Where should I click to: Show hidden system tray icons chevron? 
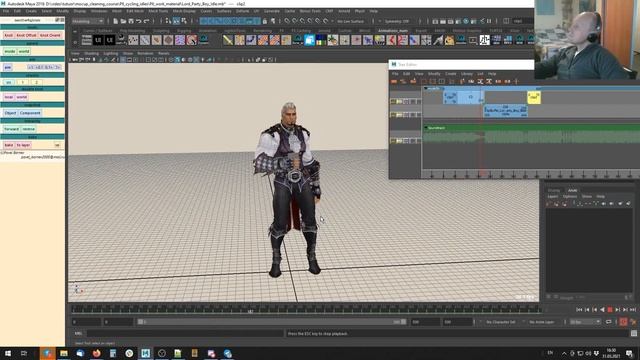[x=564, y=353]
